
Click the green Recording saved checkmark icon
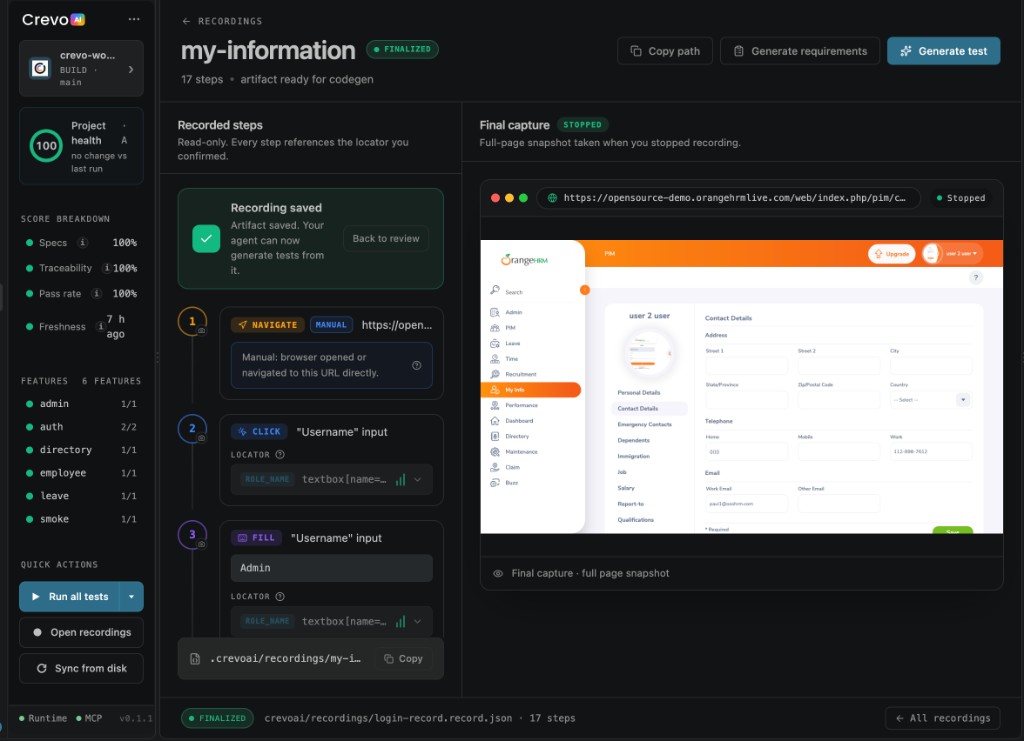click(206, 238)
